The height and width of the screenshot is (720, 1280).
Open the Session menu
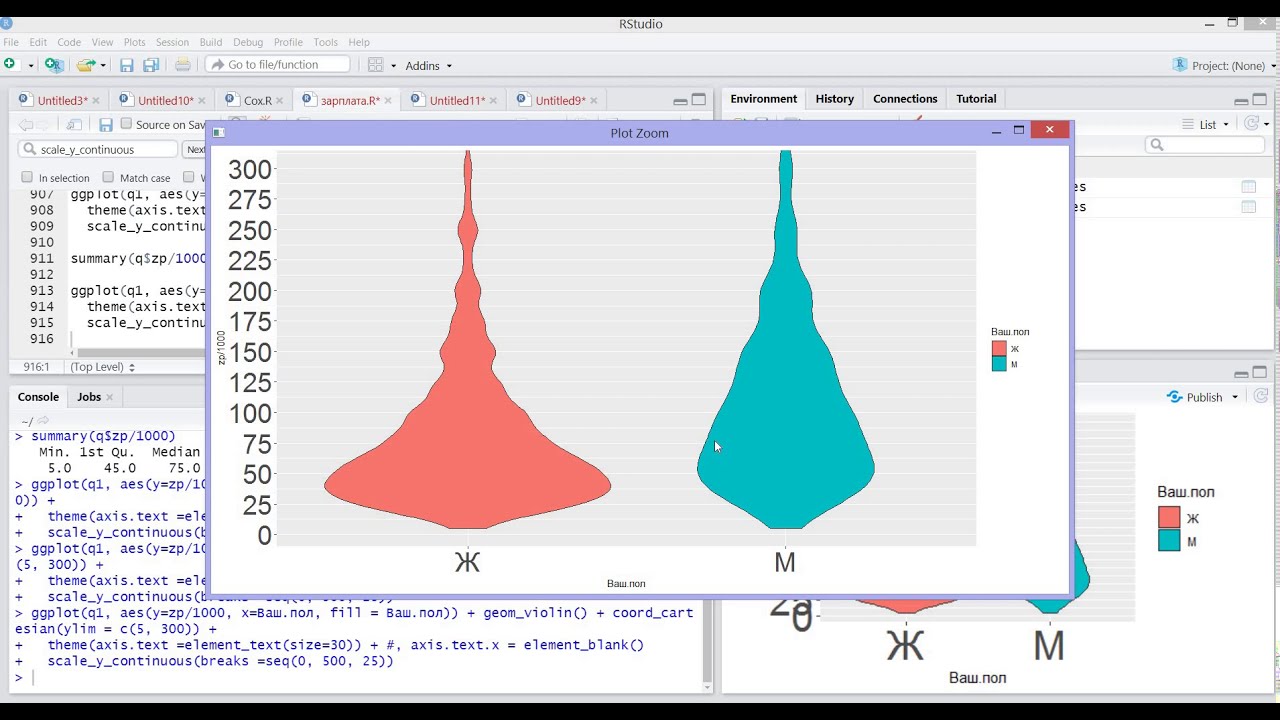172,42
